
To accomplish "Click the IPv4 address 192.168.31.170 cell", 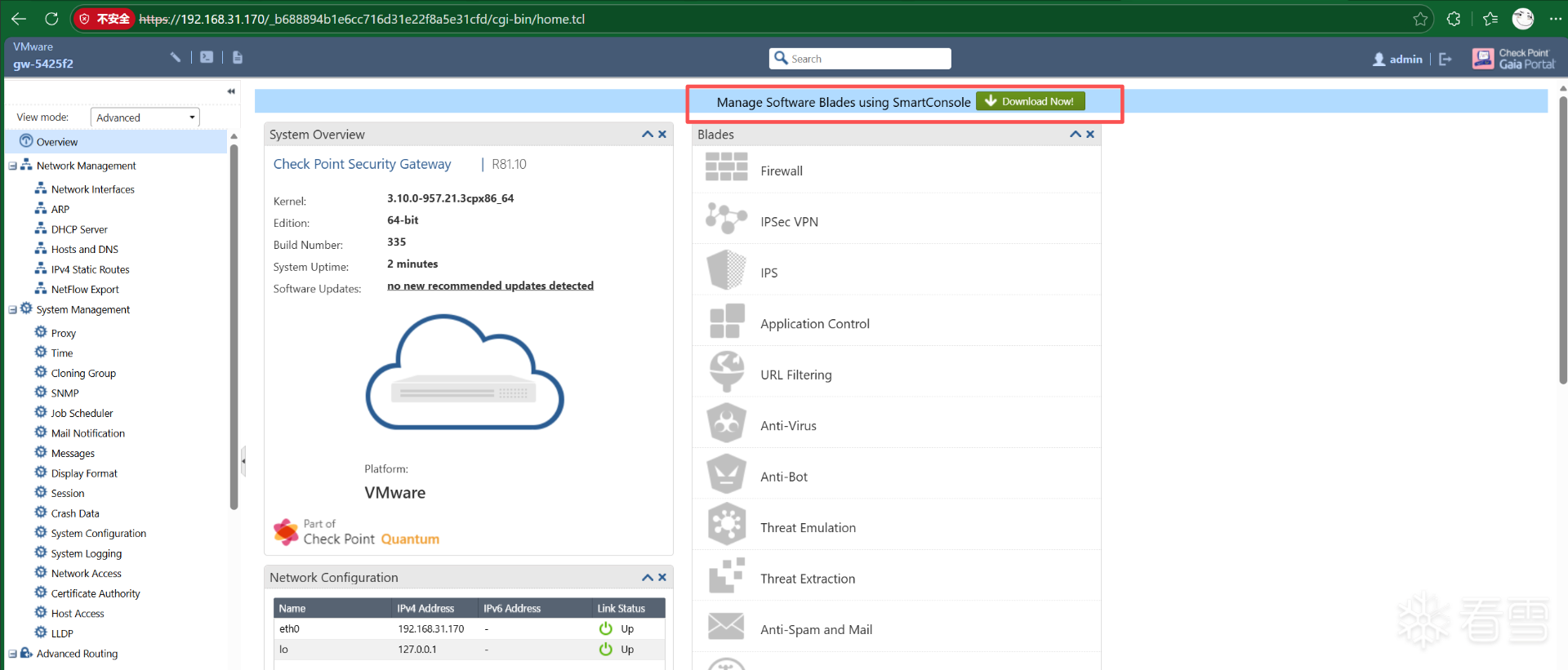I will 431,629.
